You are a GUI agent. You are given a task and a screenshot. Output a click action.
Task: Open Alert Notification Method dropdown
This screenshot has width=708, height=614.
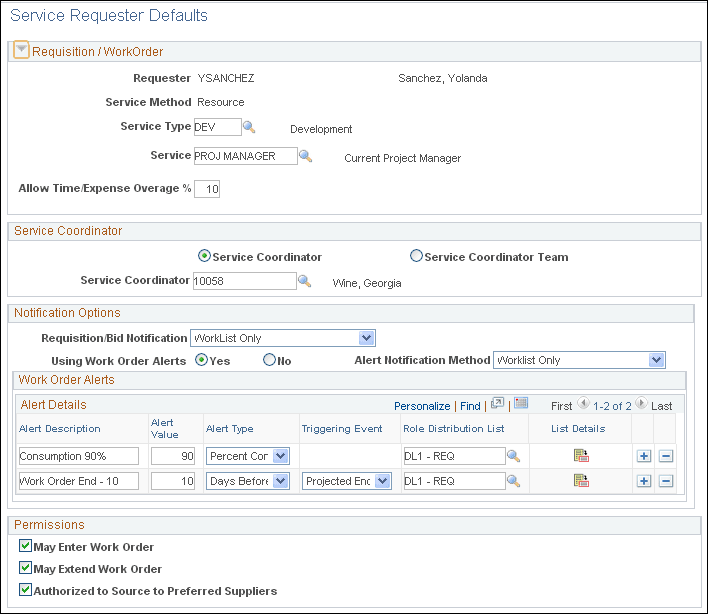pos(579,360)
